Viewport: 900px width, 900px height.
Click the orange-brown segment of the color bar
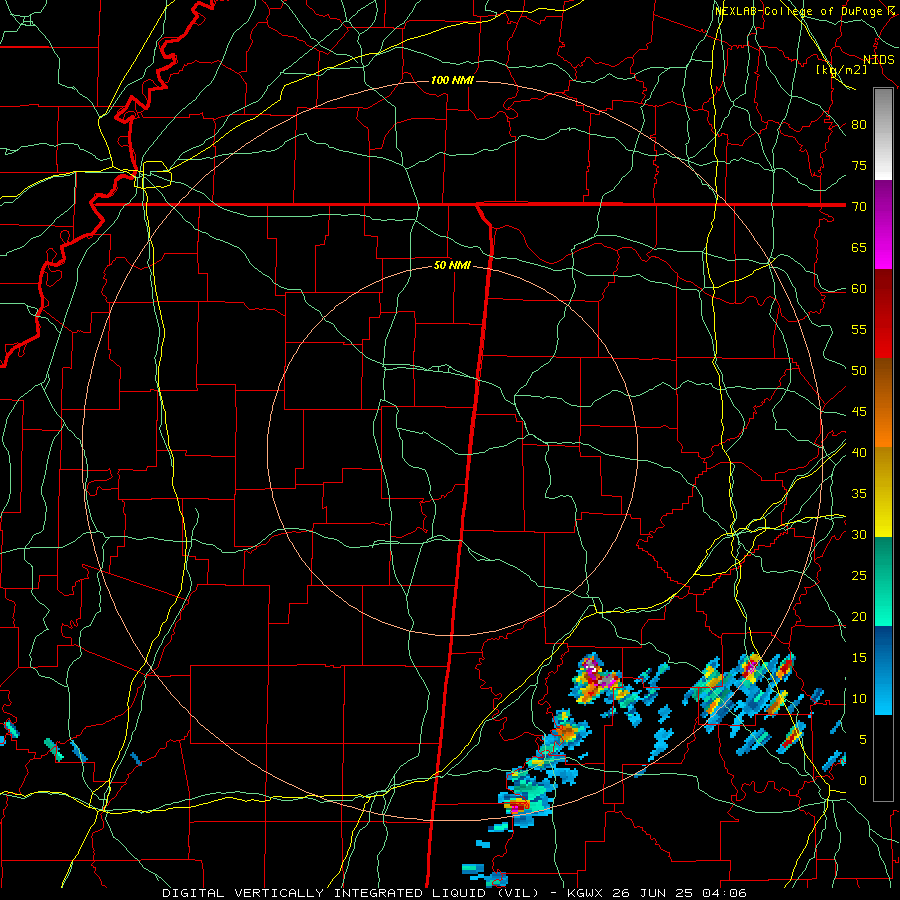(883, 403)
